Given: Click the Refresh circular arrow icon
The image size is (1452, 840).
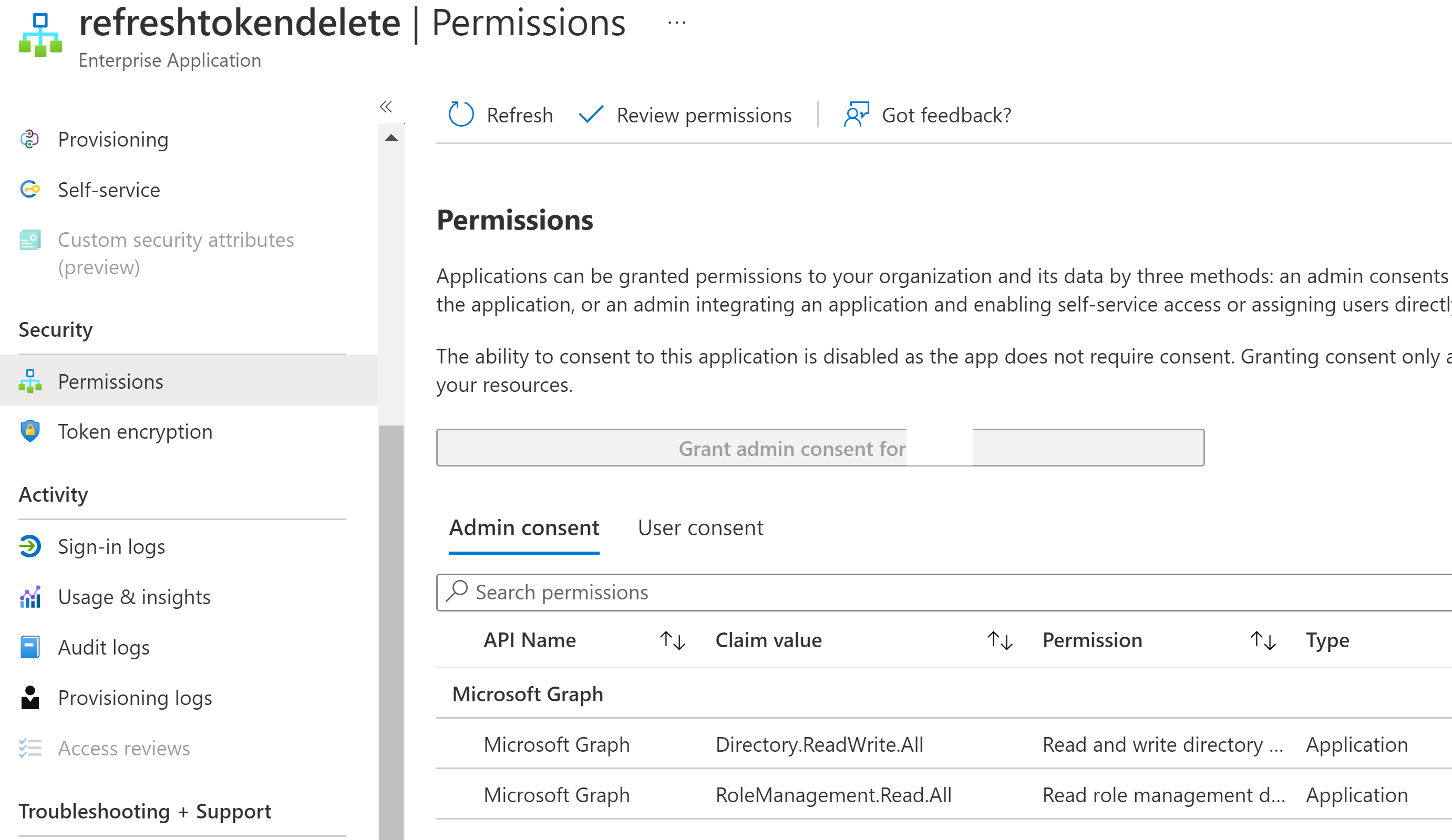Looking at the screenshot, I should click(x=461, y=114).
